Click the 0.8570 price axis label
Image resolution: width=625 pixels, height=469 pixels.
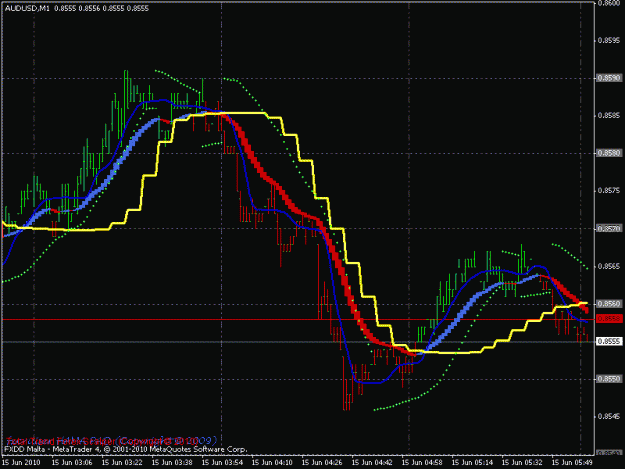tap(609, 229)
